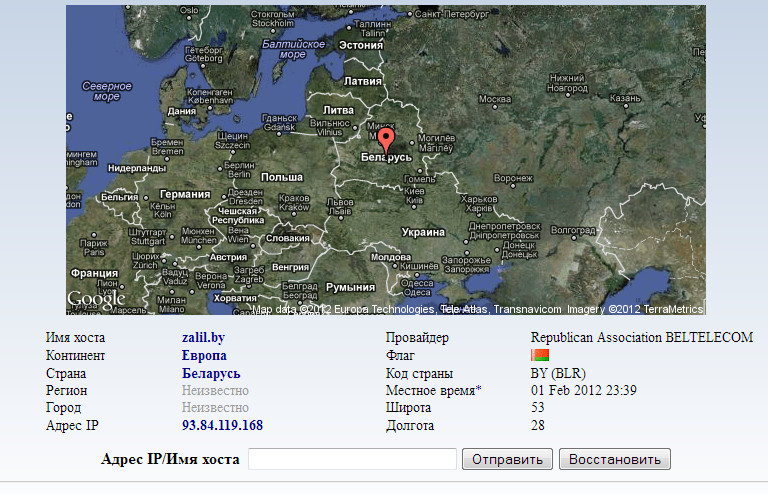Click the Хорватия label on the map

235,298
